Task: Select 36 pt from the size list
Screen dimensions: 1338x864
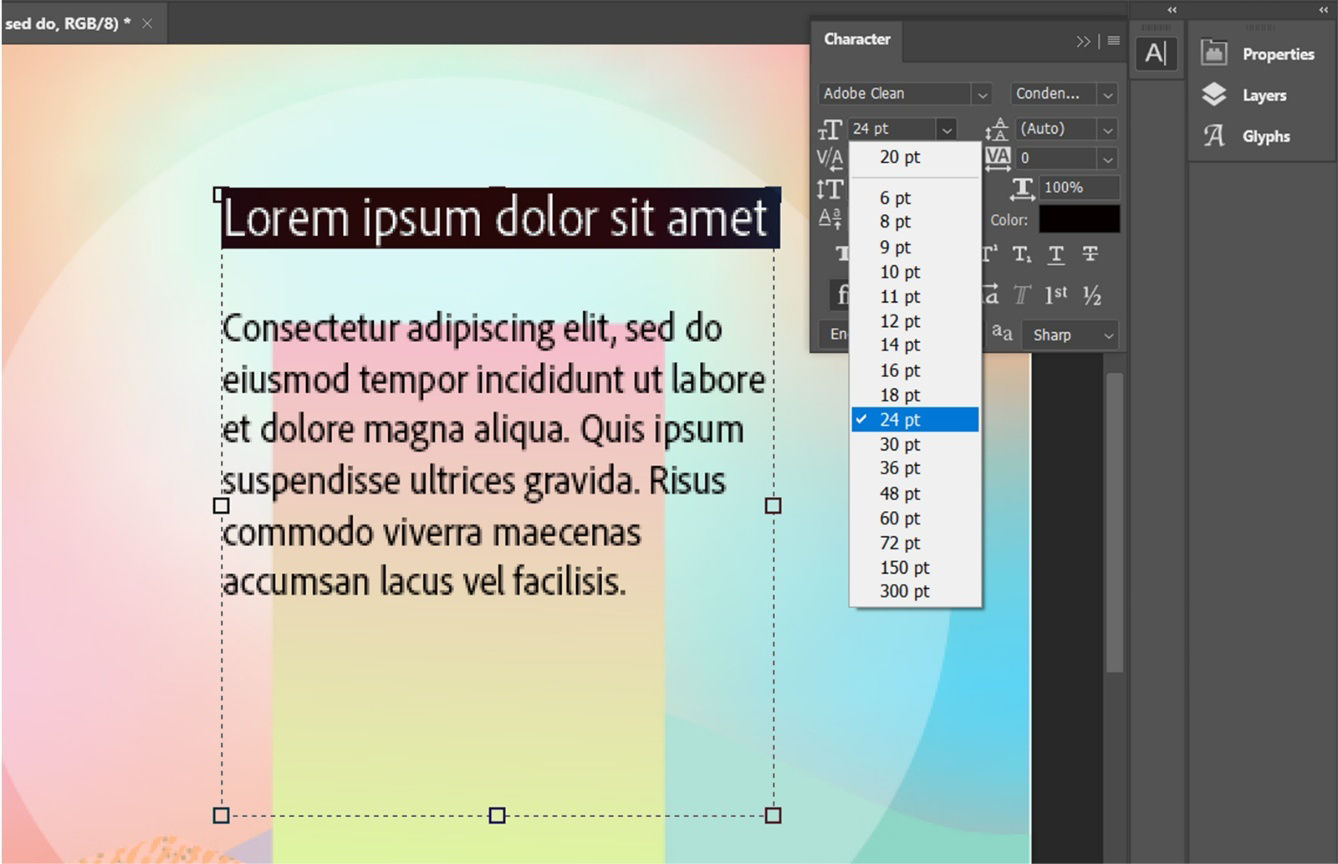Action: (899, 468)
